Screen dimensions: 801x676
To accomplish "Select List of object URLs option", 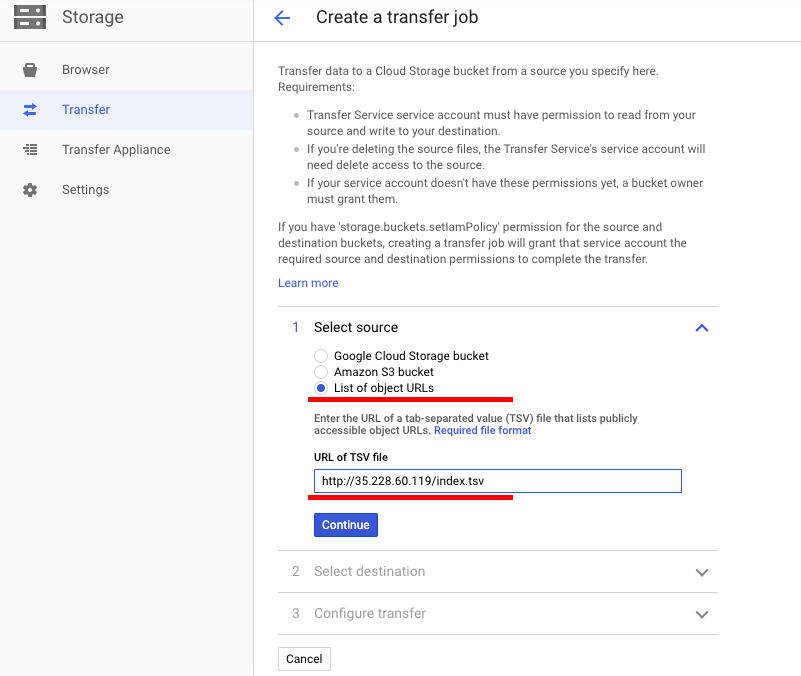I will pyautogui.click(x=321, y=388).
